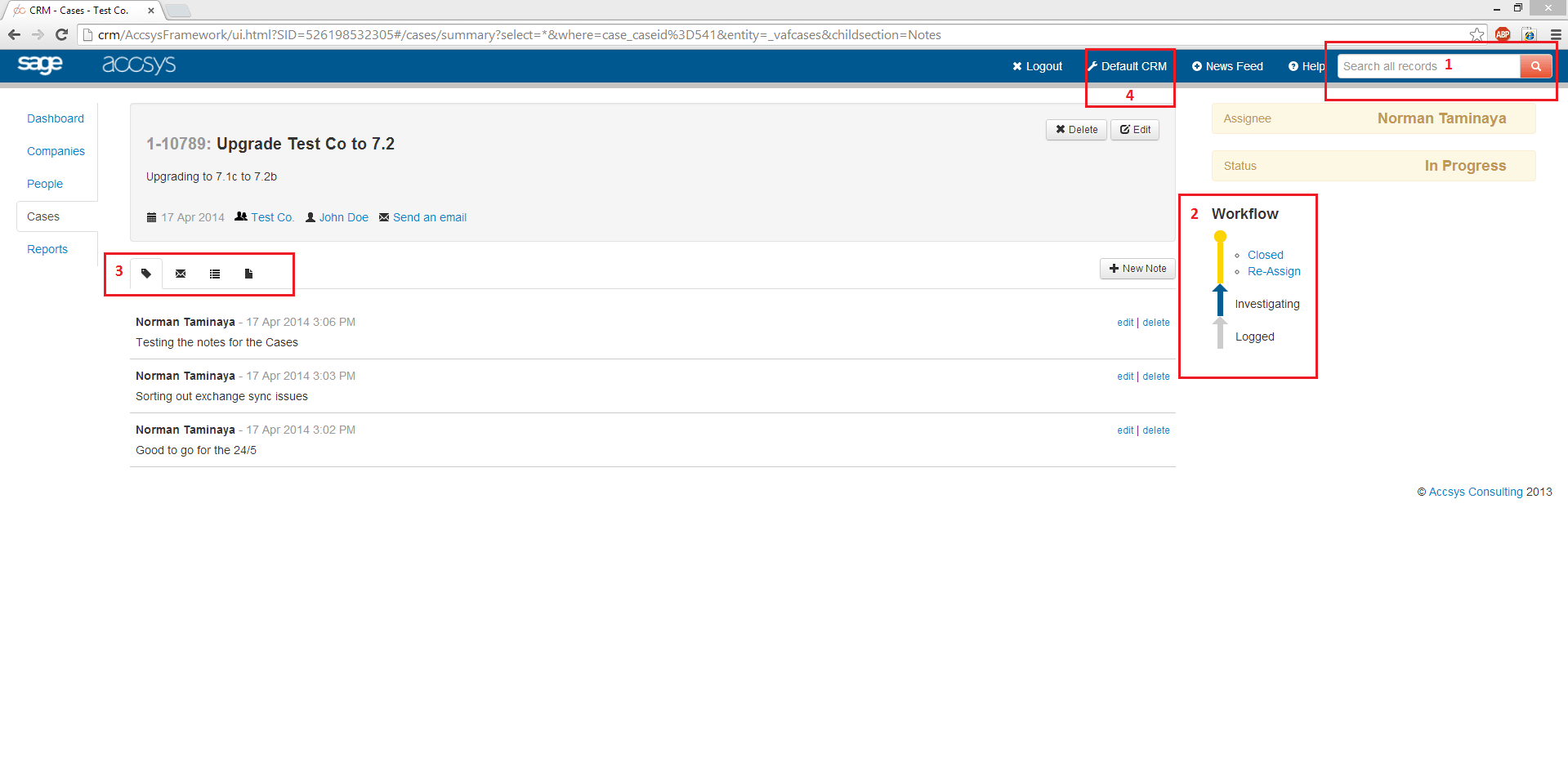Reload the page in the browser

(x=61, y=34)
